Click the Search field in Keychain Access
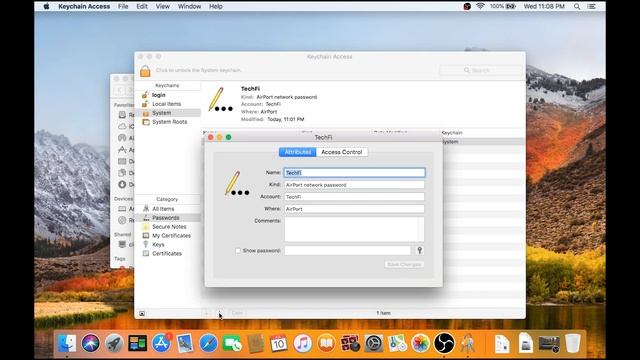 click(x=480, y=70)
